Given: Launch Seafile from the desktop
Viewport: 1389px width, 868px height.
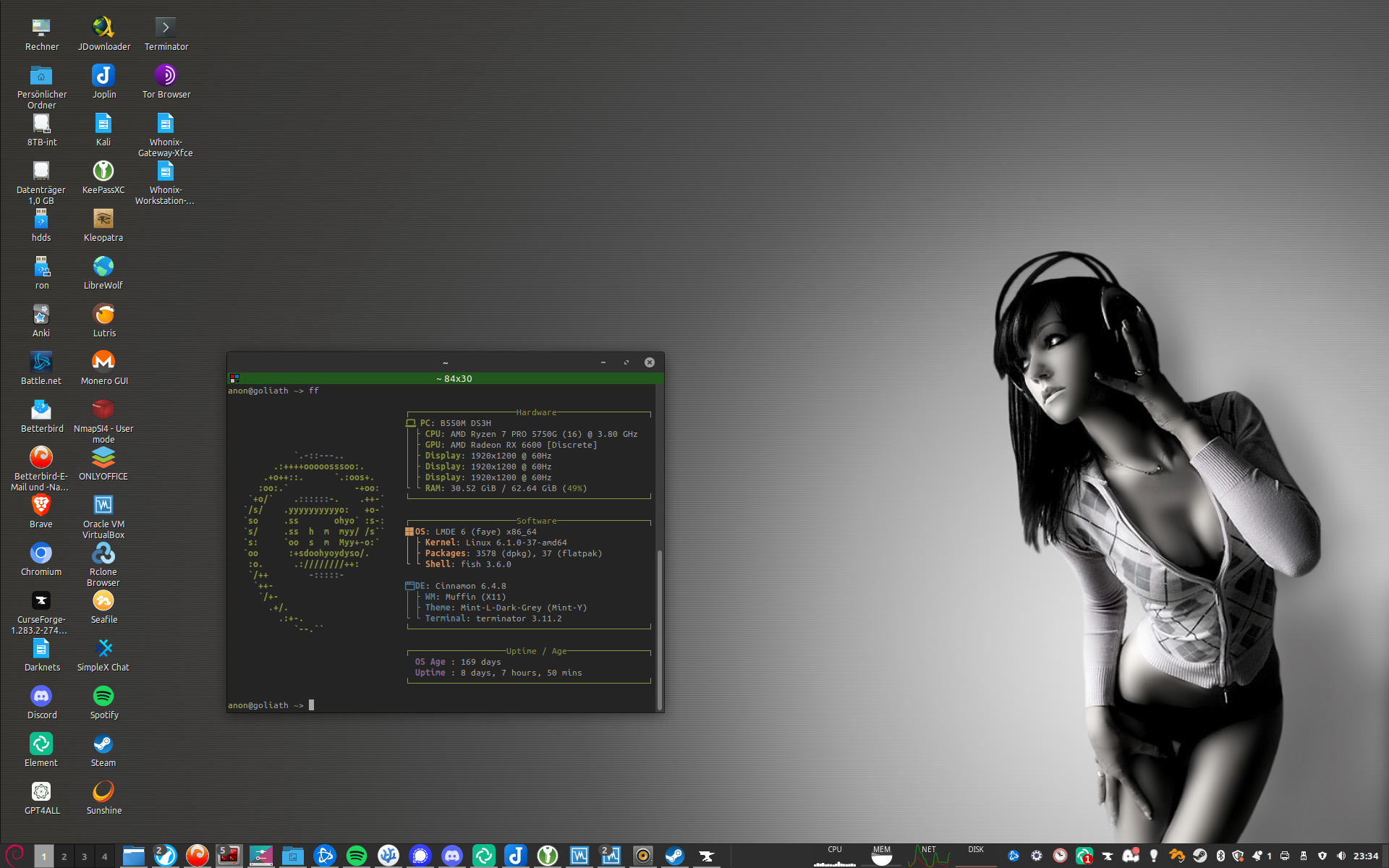Looking at the screenshot, I should click(103, 608).
